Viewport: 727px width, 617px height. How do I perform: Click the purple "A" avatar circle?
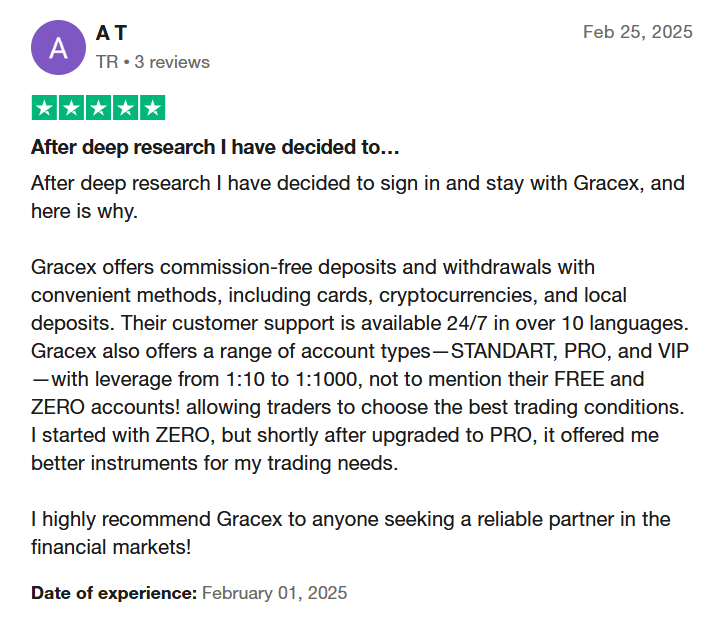click(58, 47)
